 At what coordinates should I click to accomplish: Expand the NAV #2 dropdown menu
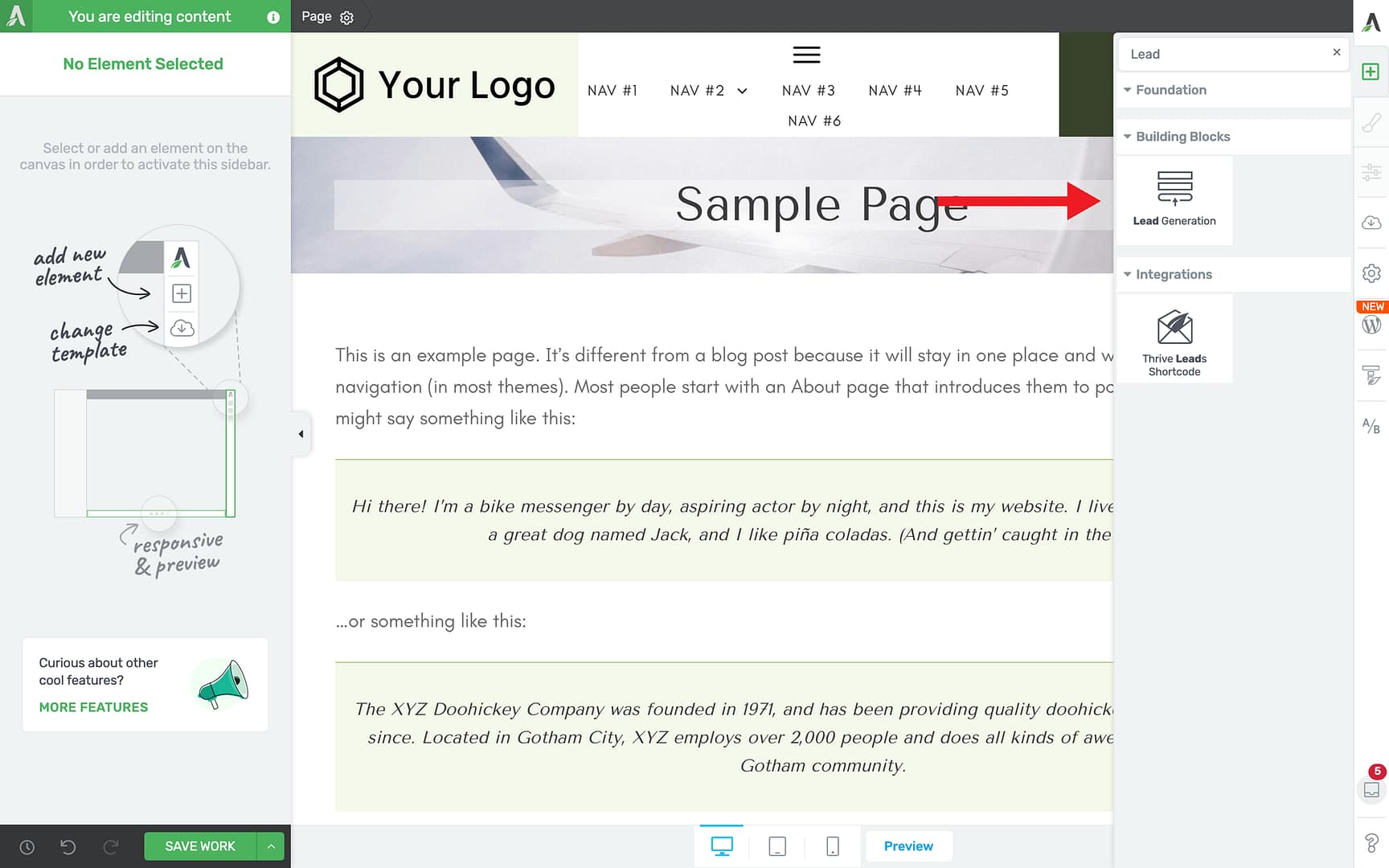pyautogui.click(x=742, y=91)
